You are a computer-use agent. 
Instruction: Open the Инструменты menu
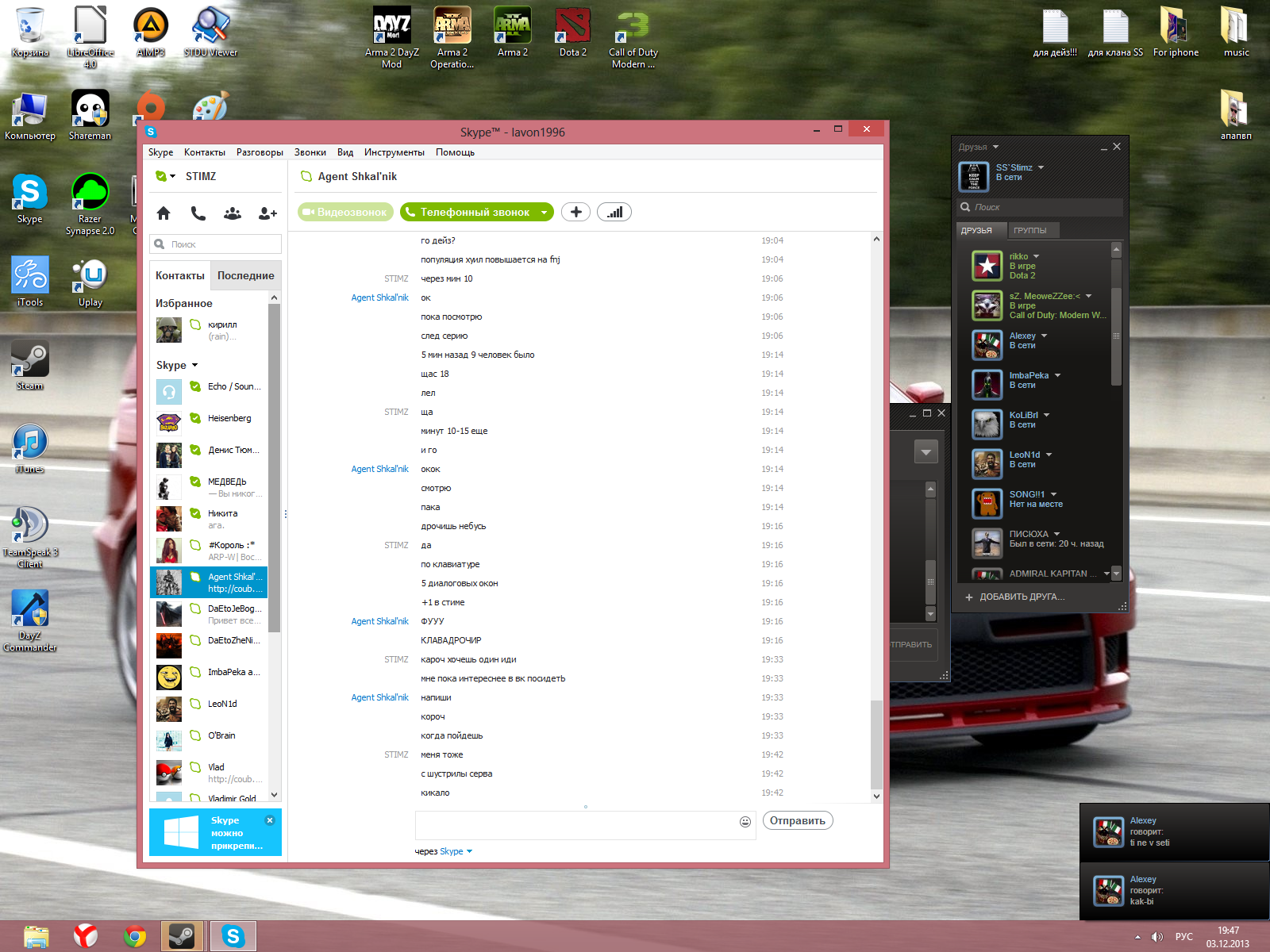tap(394, 152)
